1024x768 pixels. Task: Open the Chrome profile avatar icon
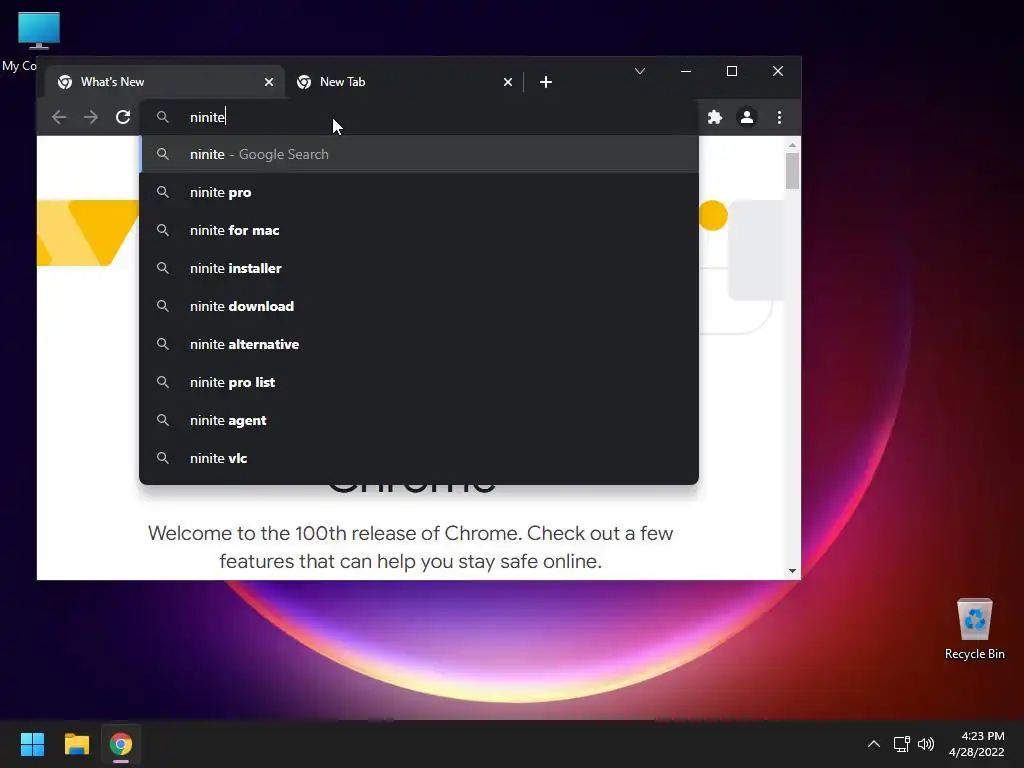point(746,117)
